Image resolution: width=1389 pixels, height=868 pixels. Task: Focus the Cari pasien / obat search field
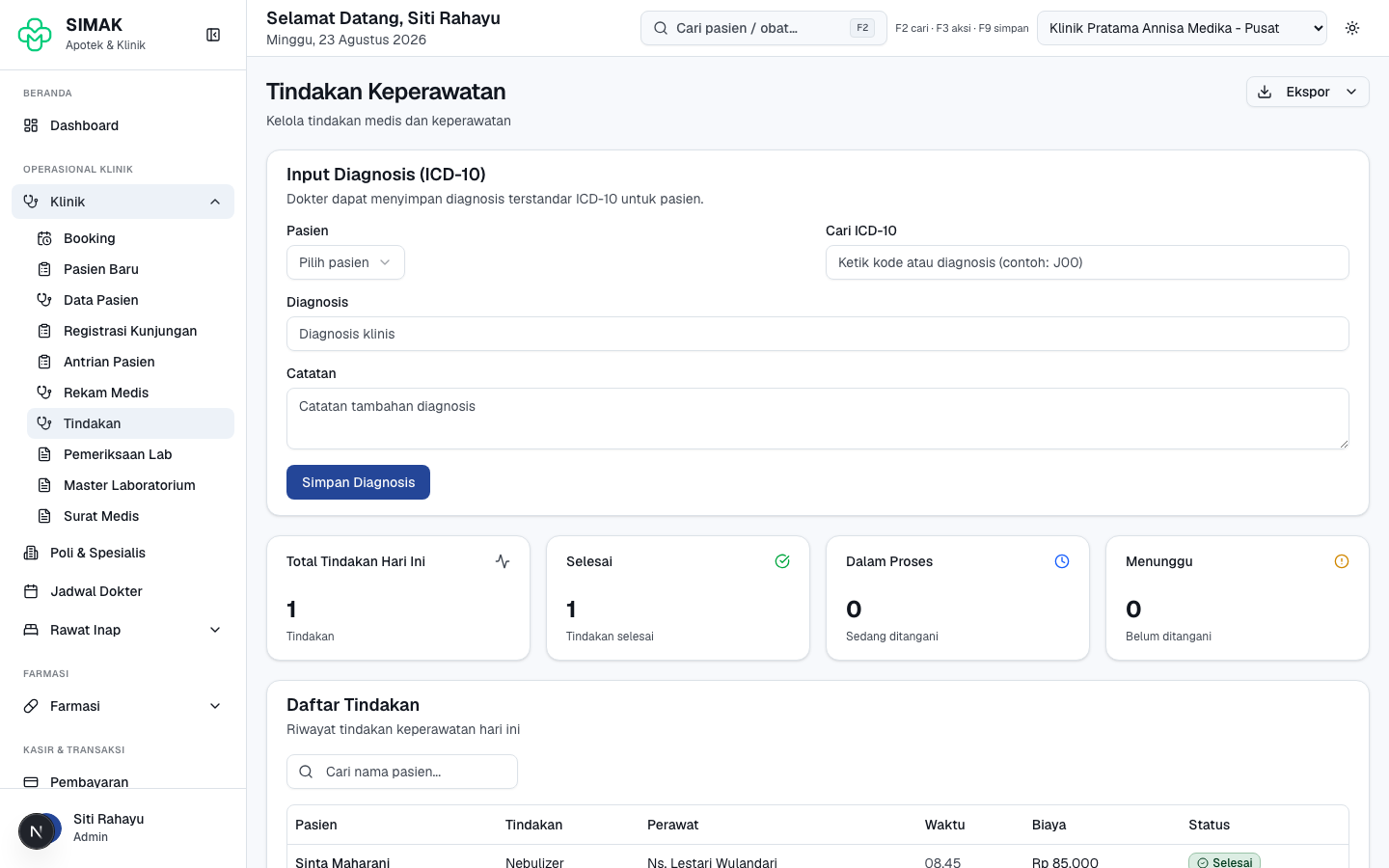pos(763,28)
